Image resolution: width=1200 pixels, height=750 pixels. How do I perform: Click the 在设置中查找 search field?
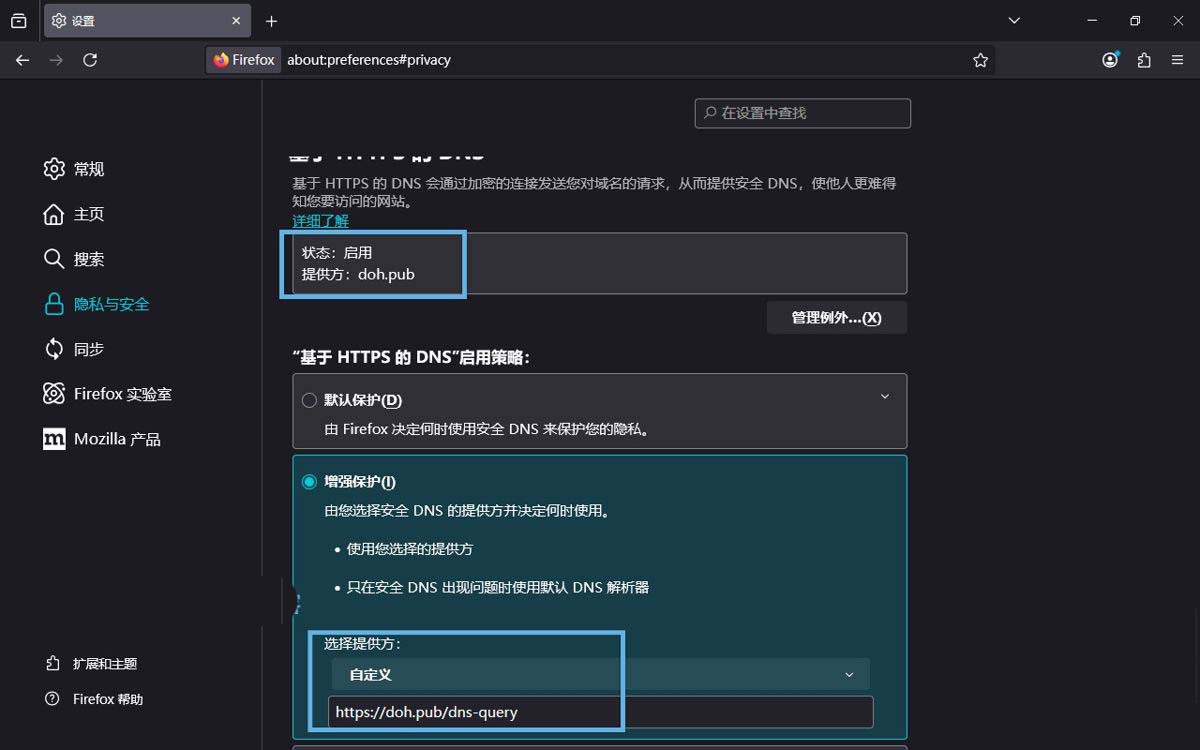[803, 113]
